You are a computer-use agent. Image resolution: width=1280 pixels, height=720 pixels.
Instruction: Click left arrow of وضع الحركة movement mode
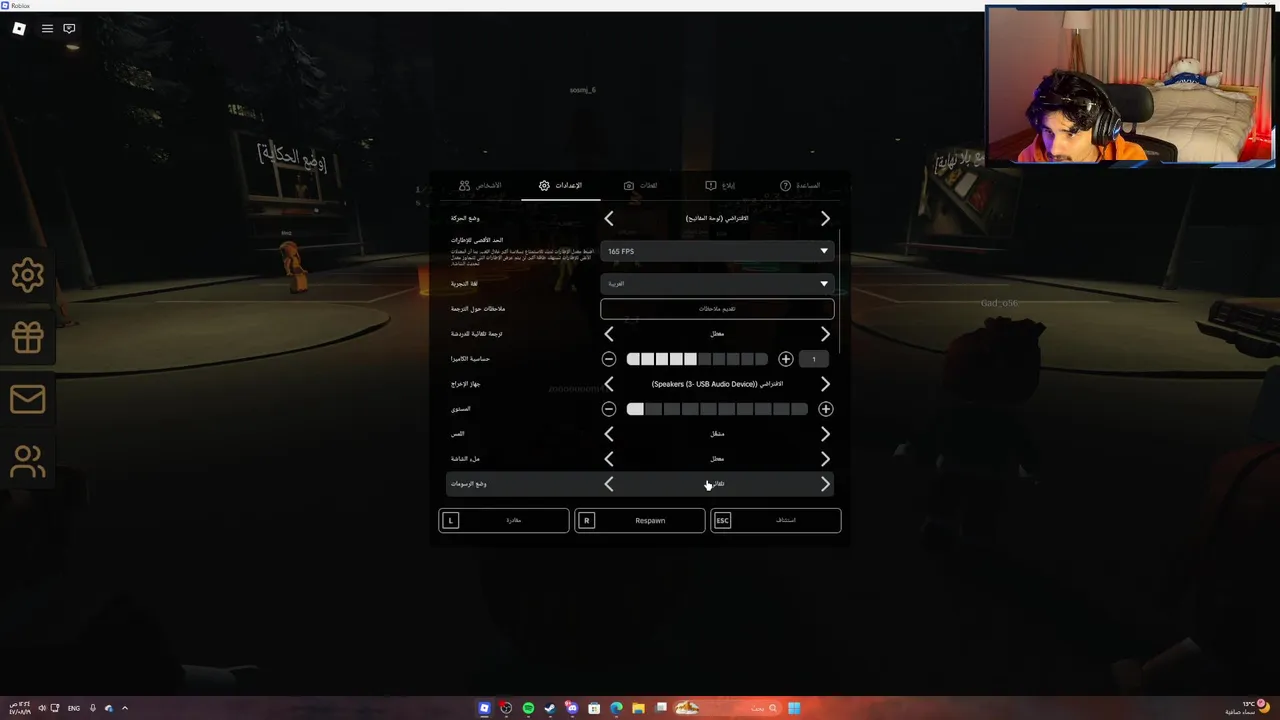click(609, 218)
